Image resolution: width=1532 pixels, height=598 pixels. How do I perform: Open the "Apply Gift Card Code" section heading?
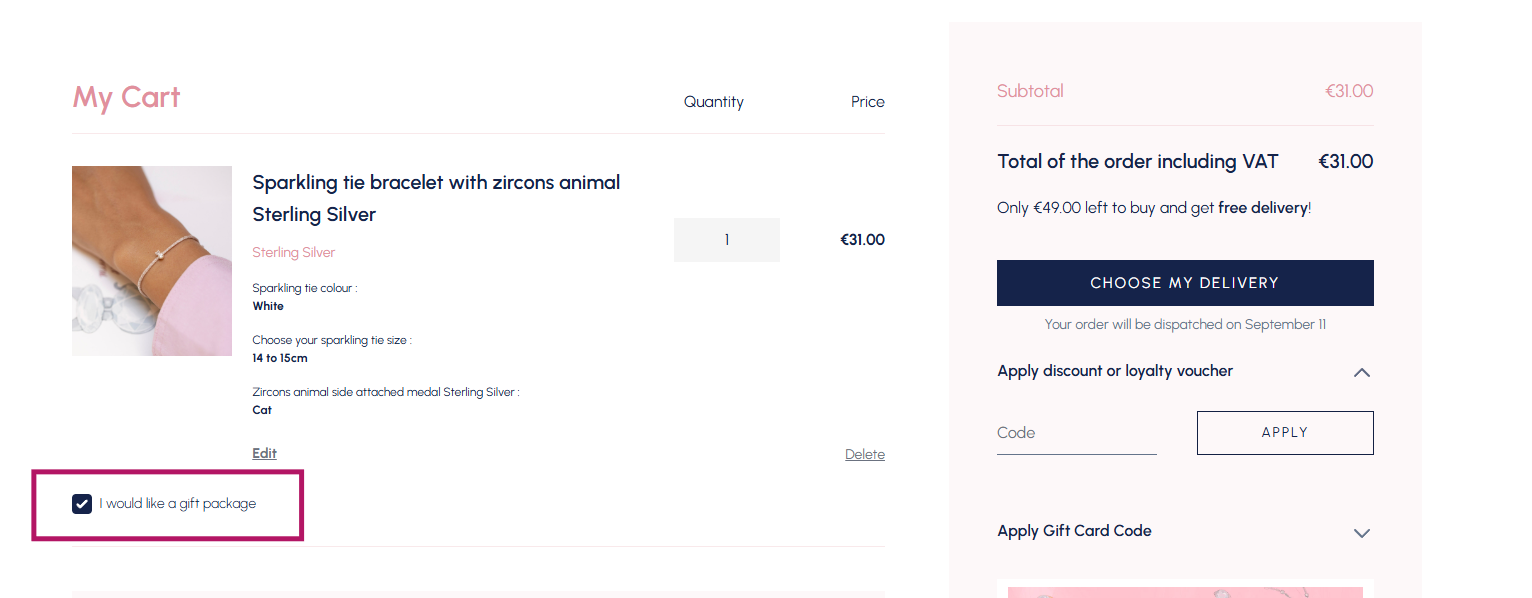tap(1074, 531)
